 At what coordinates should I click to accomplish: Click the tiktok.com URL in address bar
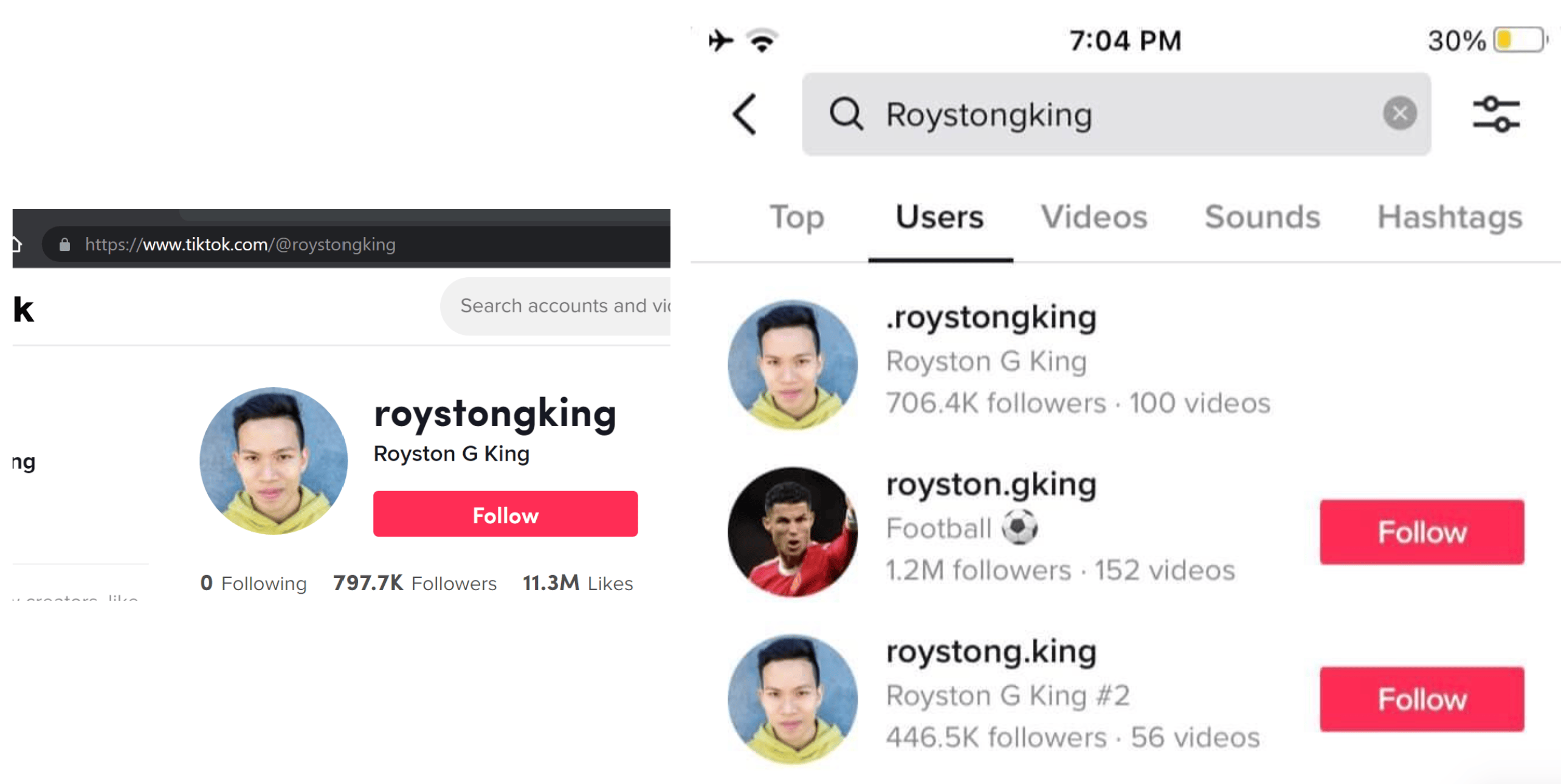[240, 245]
